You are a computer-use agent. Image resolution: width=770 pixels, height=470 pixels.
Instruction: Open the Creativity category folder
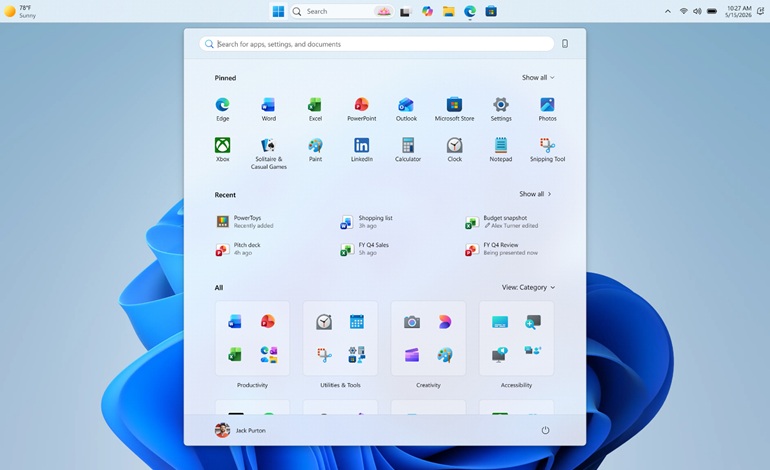click(x=428, y=338)
